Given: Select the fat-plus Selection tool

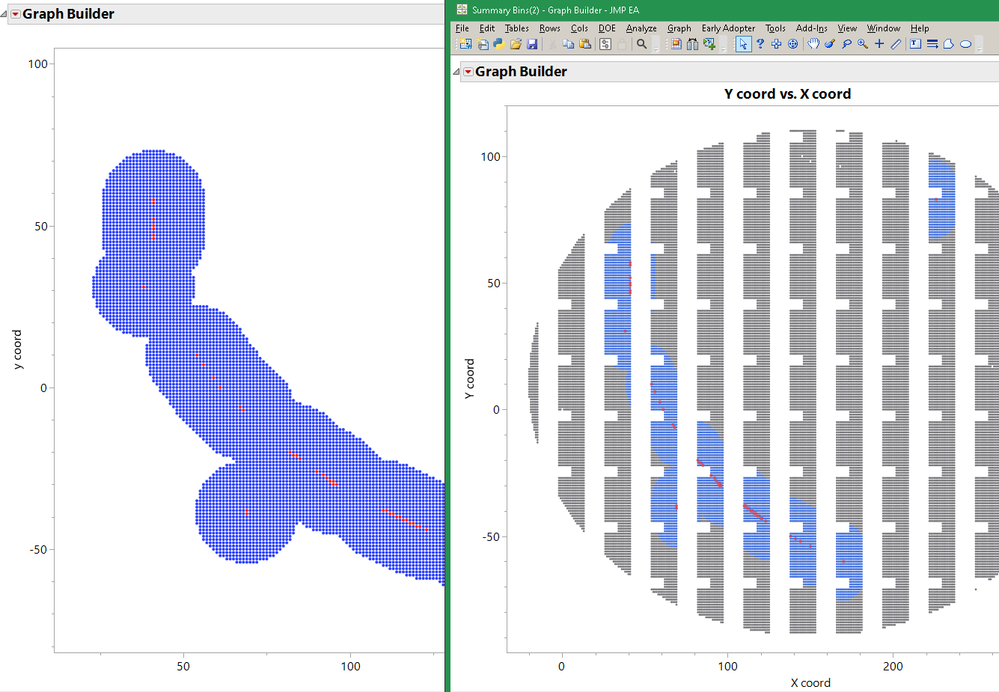Looking at the screenshot, I should coord(776,44).
